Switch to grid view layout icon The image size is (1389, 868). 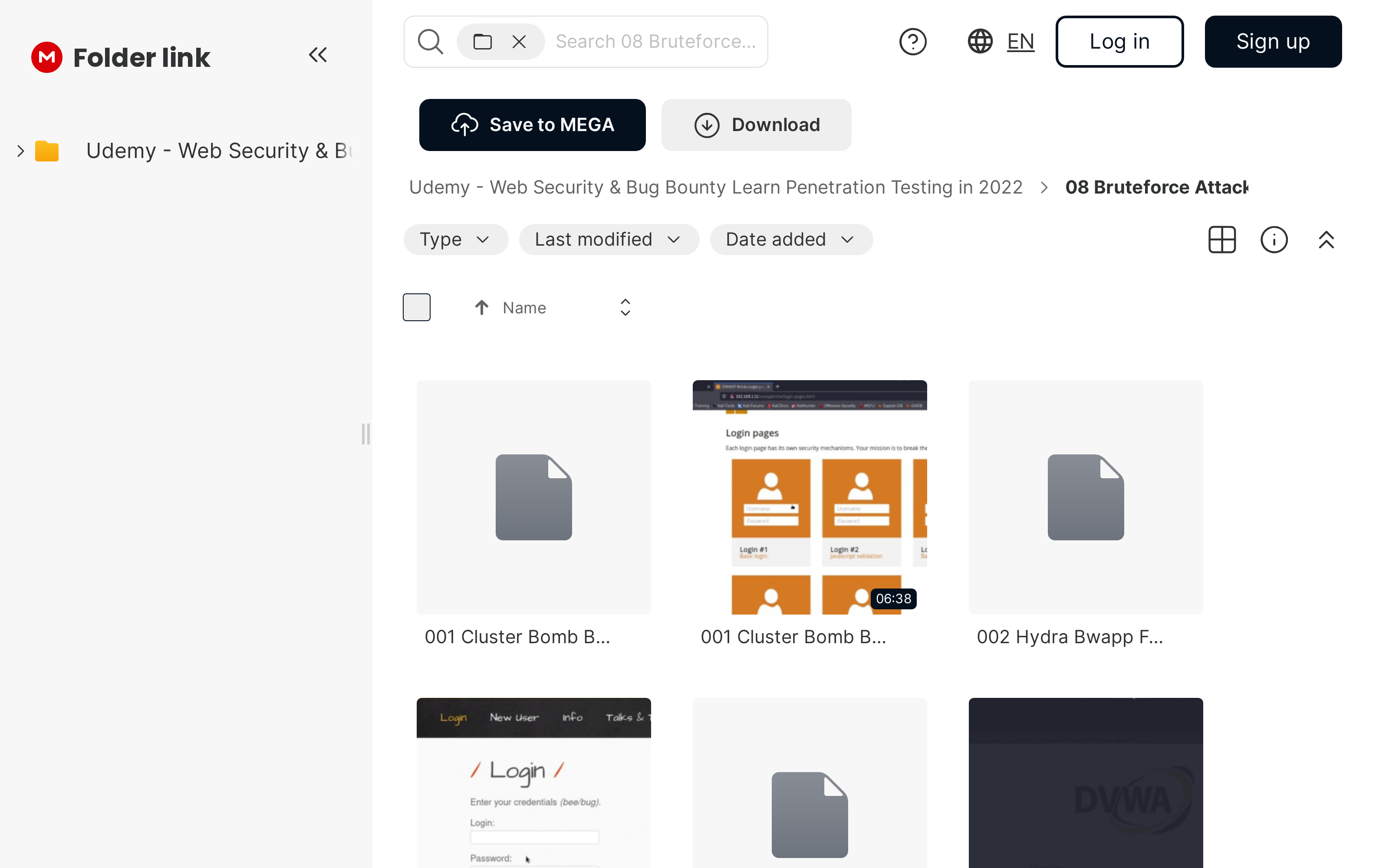pyautogui.click(x=1222, y=240)
